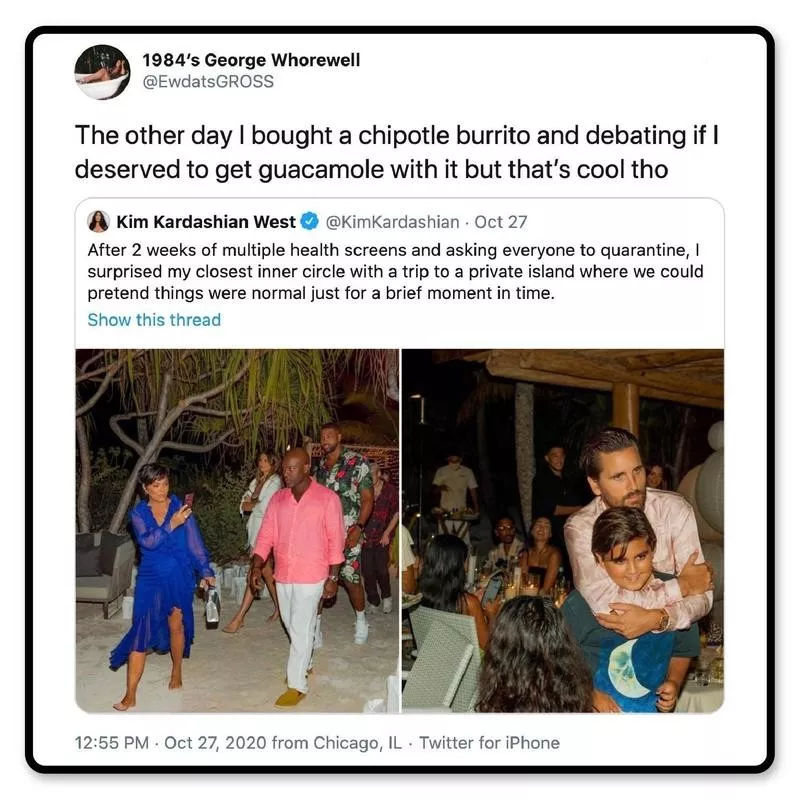The image size is (800, 800).
Task: Click the quoted private island tweet text
Action: point(396,271)
